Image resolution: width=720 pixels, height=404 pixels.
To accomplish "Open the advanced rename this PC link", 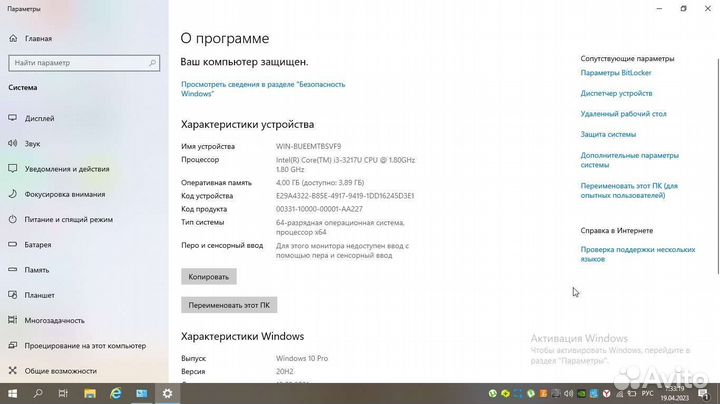I will [x=629, y=191].
